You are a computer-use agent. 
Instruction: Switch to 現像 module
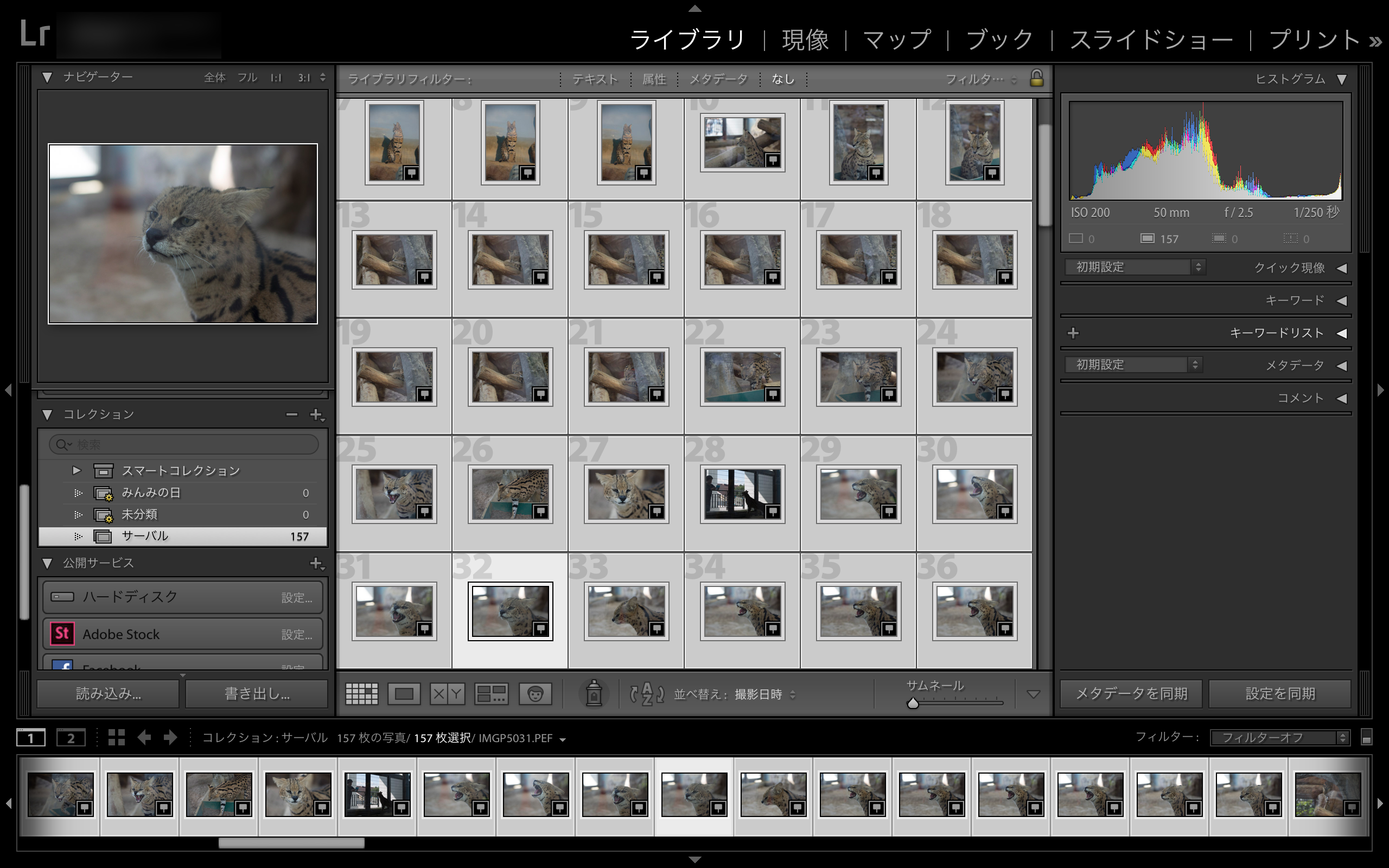[x=805, y=40]
